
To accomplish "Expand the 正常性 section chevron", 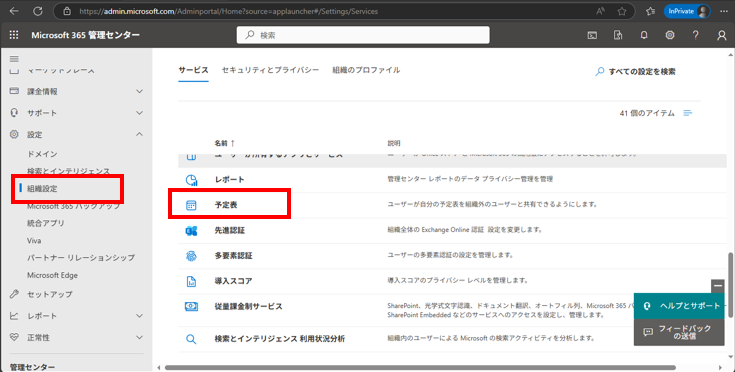I will click(139, 337).
